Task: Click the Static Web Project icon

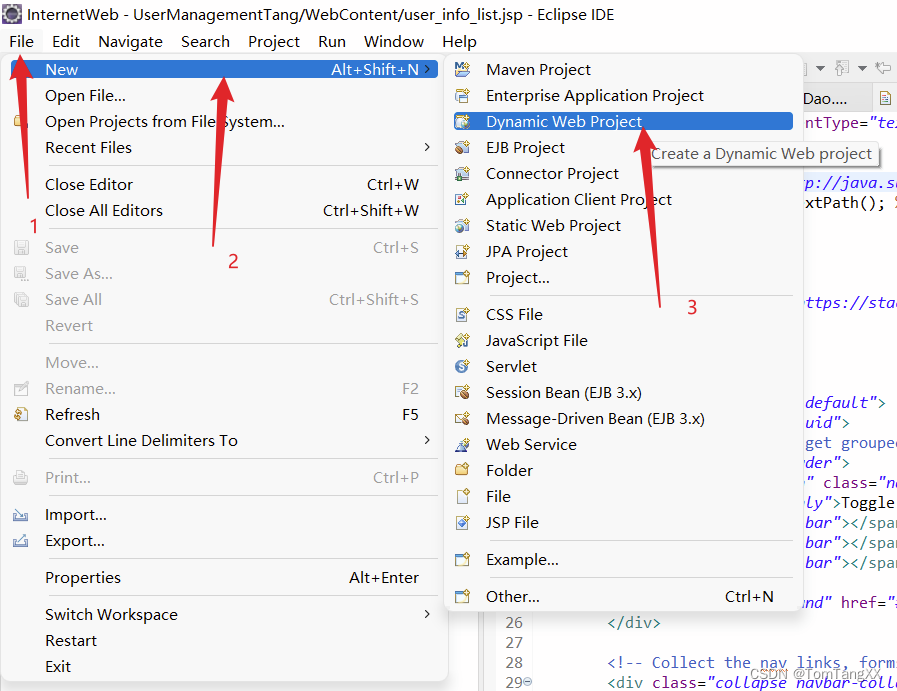Action: tap(462, 225)
